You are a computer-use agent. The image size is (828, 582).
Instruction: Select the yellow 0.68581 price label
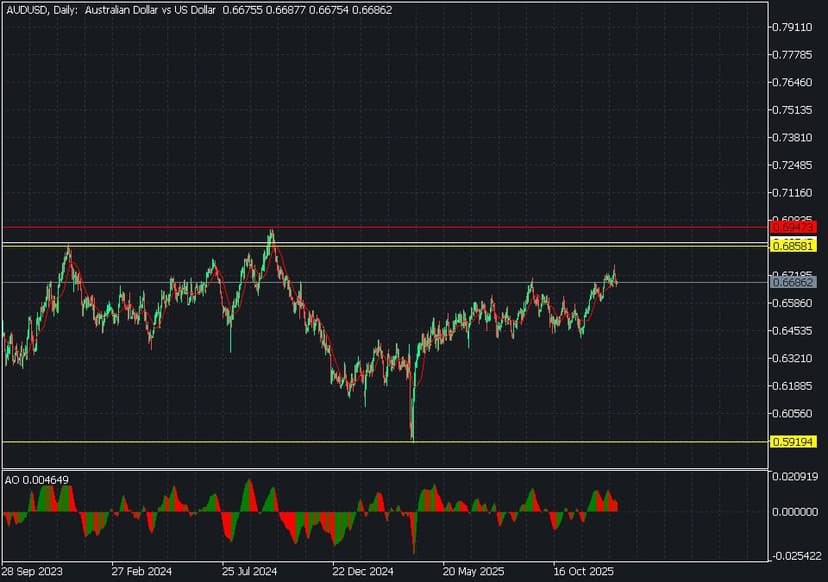tap(794, 245)
